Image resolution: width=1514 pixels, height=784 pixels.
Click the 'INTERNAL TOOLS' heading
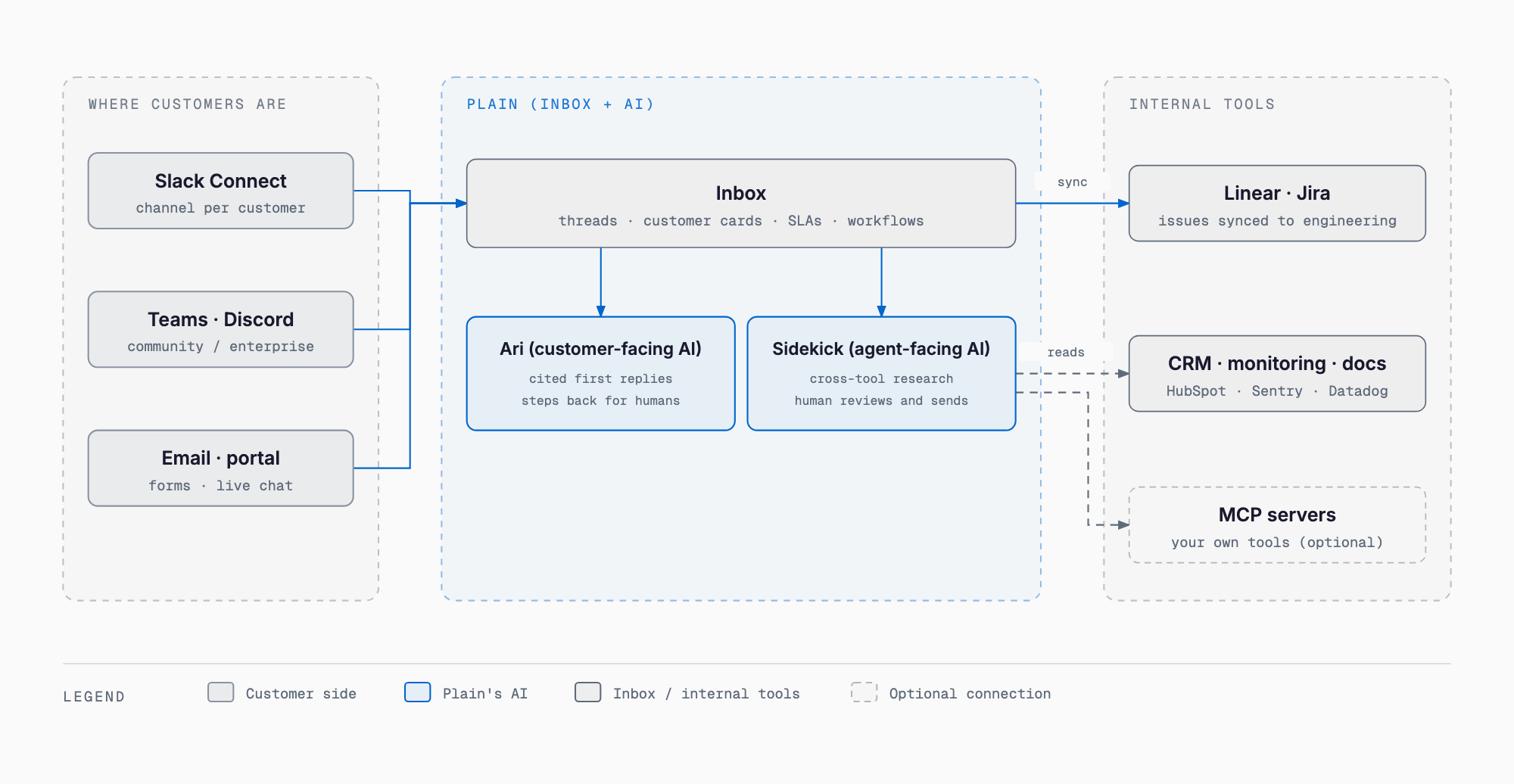click(1202, 104)
